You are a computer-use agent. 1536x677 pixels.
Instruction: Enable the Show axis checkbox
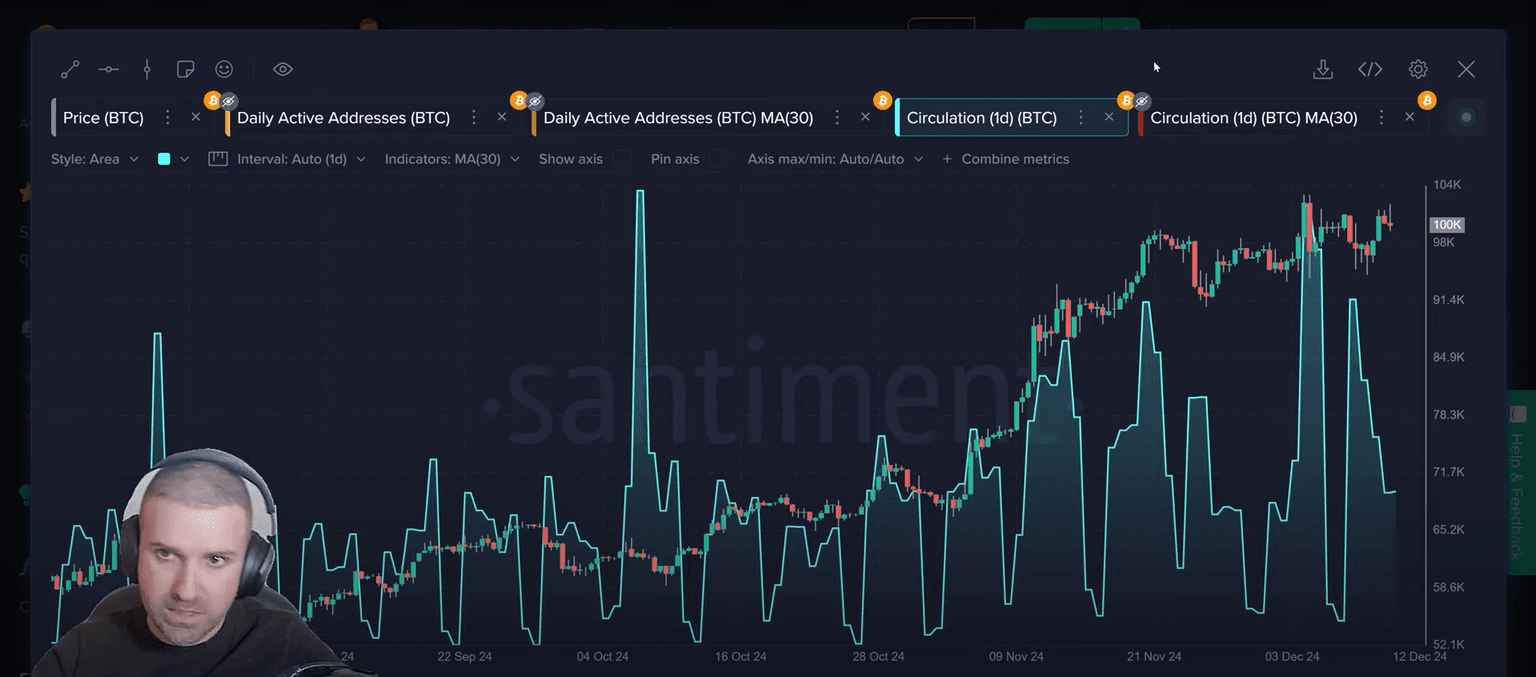(x=622, y=159)
